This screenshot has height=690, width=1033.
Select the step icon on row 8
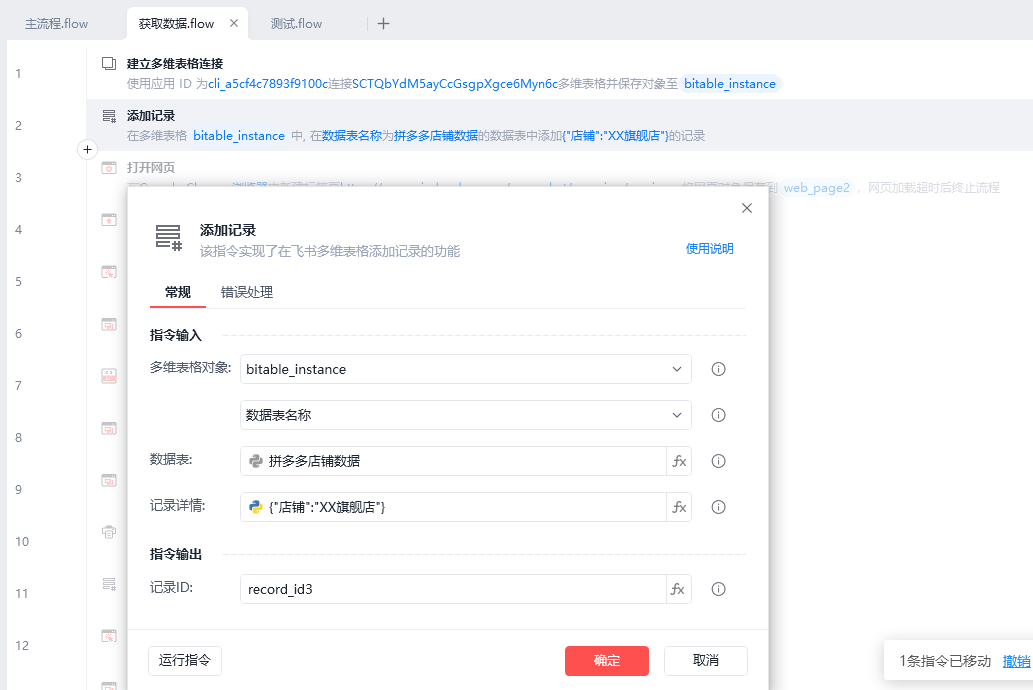point(109,428)
